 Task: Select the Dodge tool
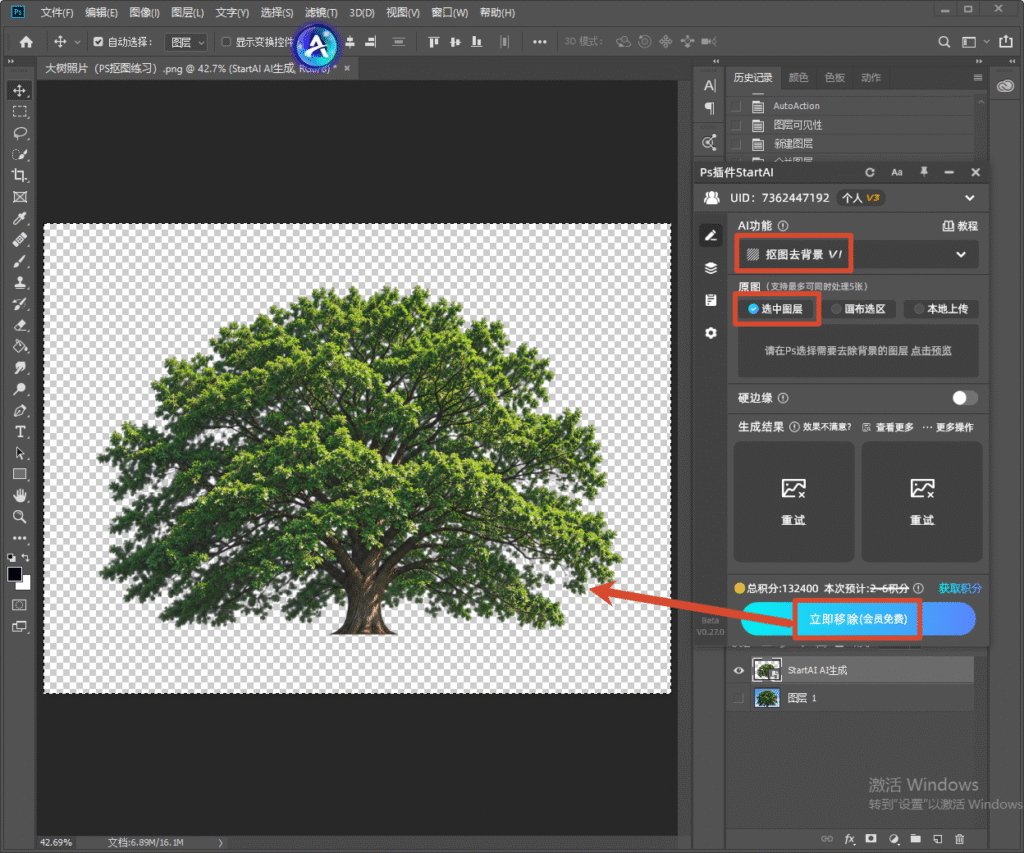[20, 389]
